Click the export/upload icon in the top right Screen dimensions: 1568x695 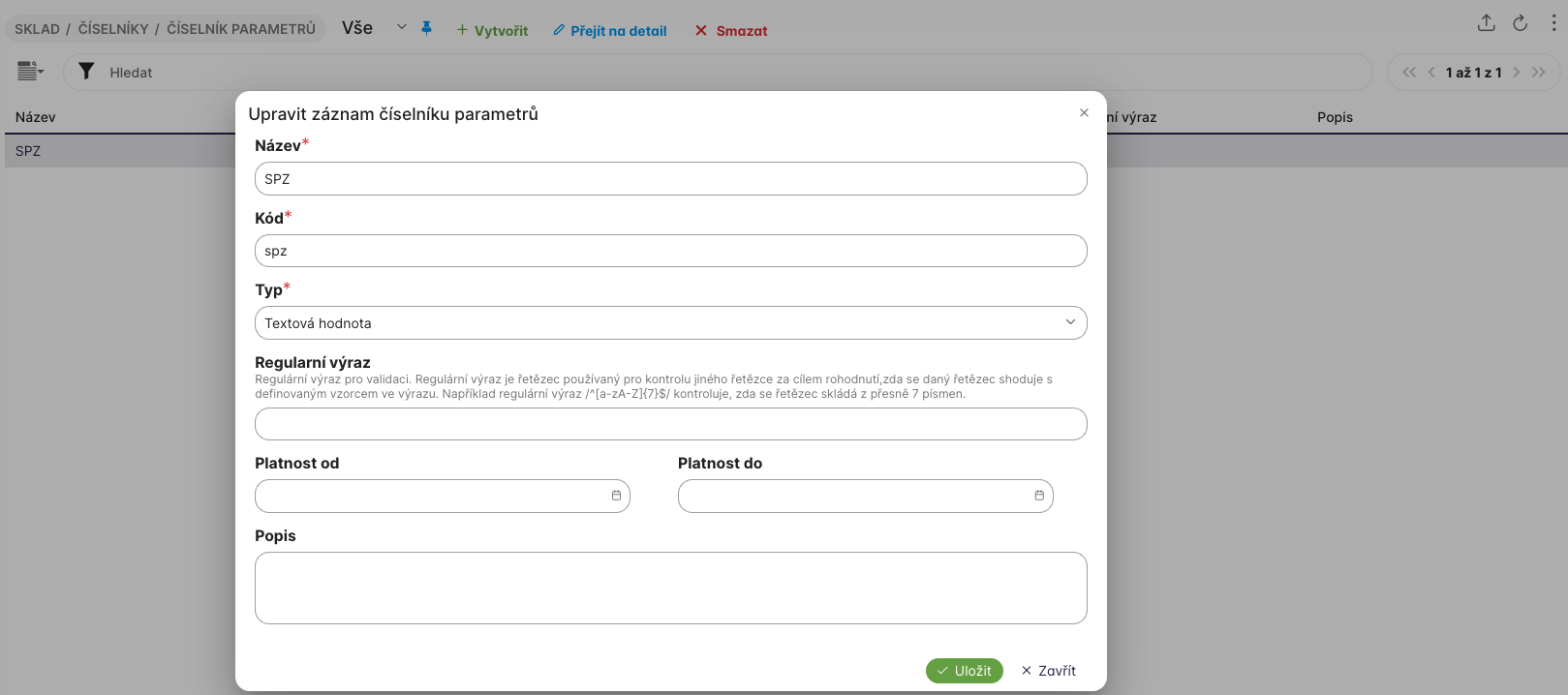pos(1487,23)
